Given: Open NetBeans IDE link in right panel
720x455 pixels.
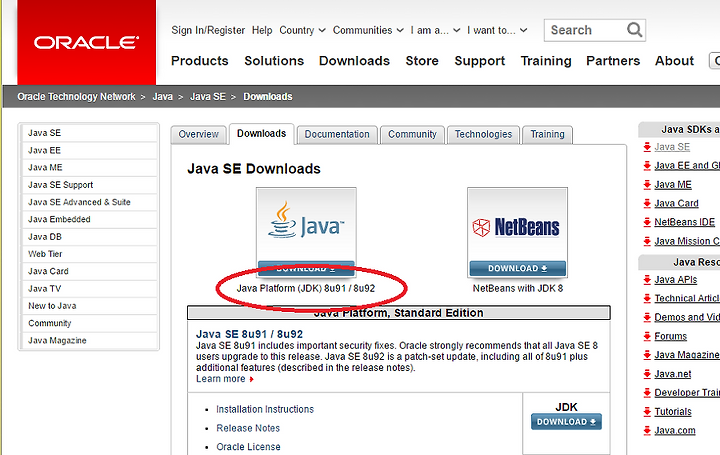Looking at the screenshot, I should coord(685,222).
